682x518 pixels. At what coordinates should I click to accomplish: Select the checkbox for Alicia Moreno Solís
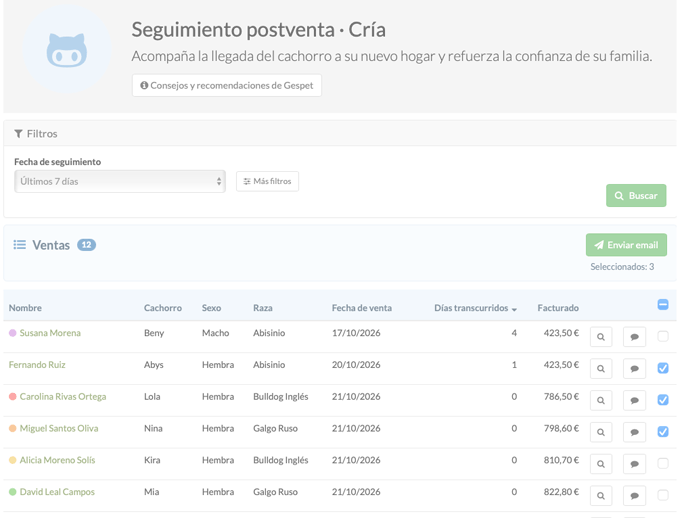click(x=663, y=463)
